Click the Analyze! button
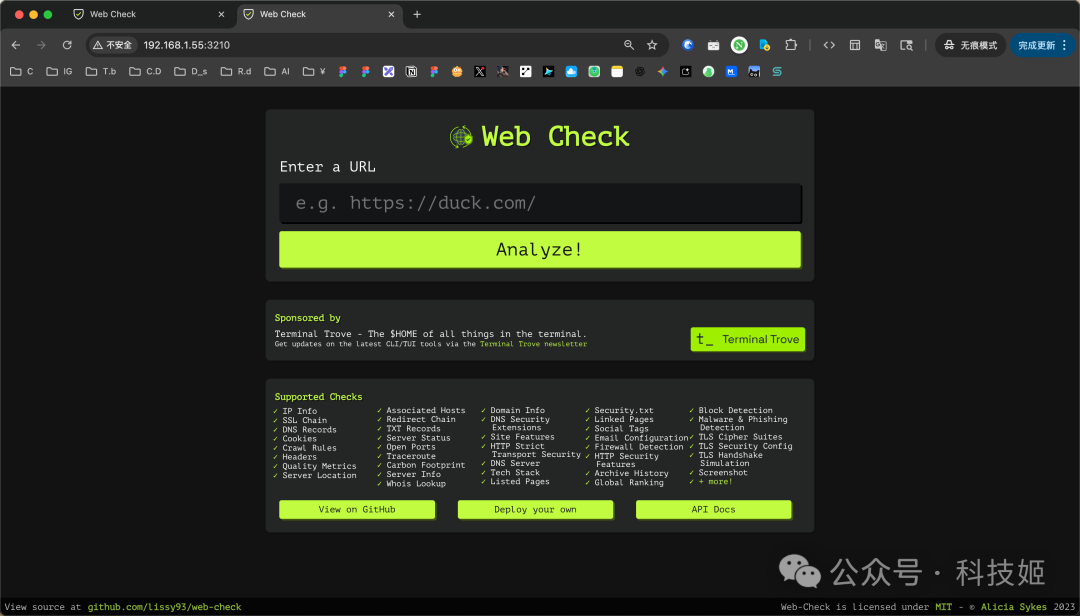1080x616 pixels. [540, 249]
